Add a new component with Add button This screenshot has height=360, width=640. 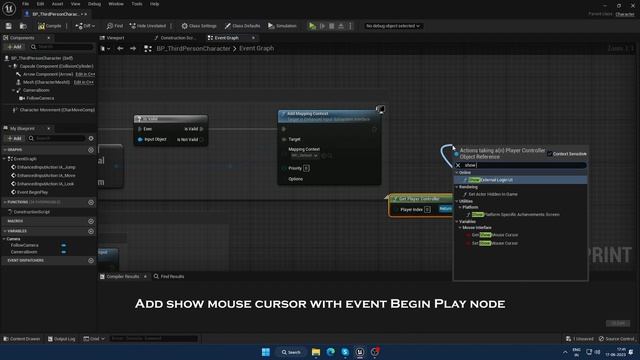pyautogui.click(x=15, y=47)
